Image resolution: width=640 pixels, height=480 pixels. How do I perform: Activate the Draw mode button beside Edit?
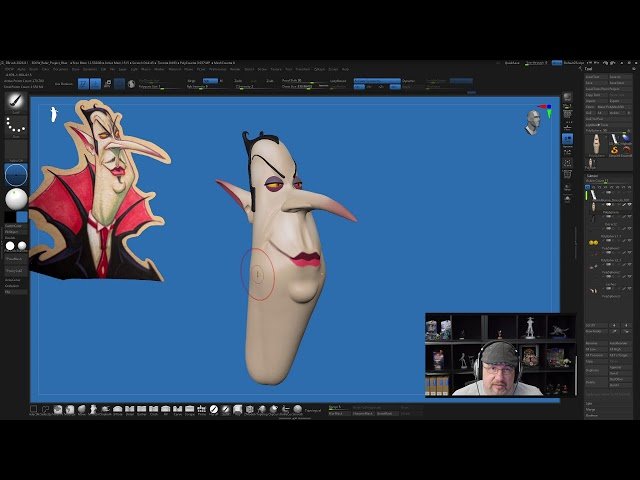[x=95, y=84]
